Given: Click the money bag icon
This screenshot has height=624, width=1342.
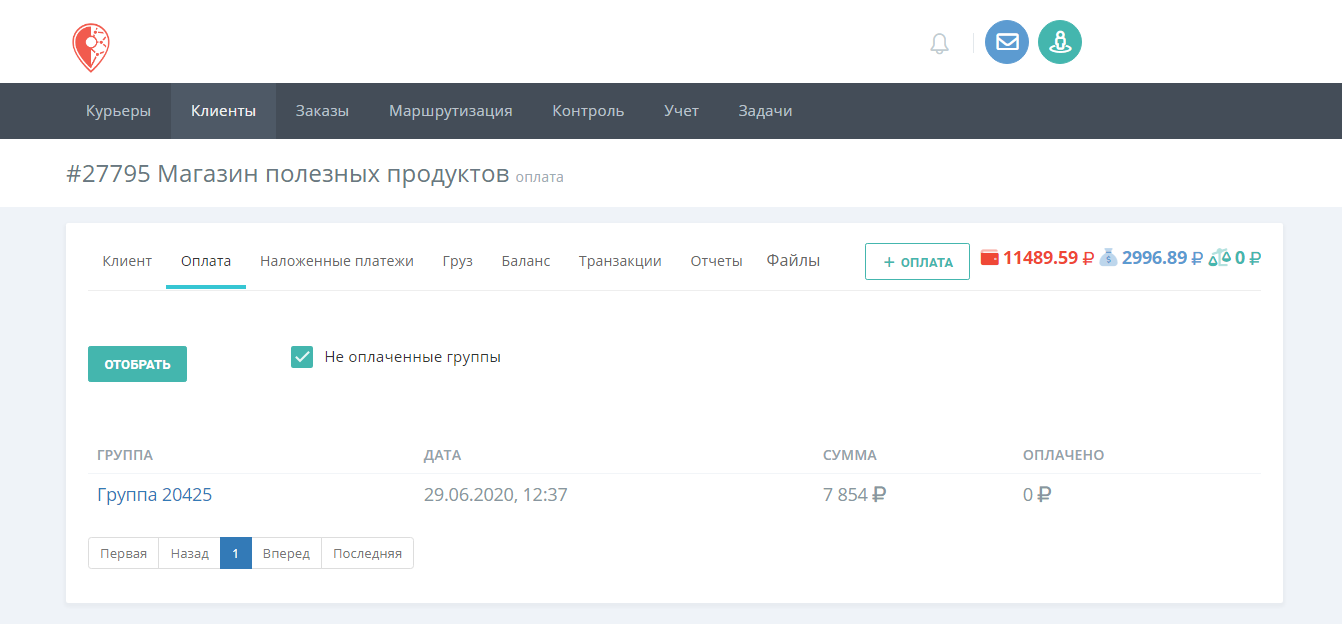Looking at the screenshot, I should pyautogui.click(x=1108, y=258).
